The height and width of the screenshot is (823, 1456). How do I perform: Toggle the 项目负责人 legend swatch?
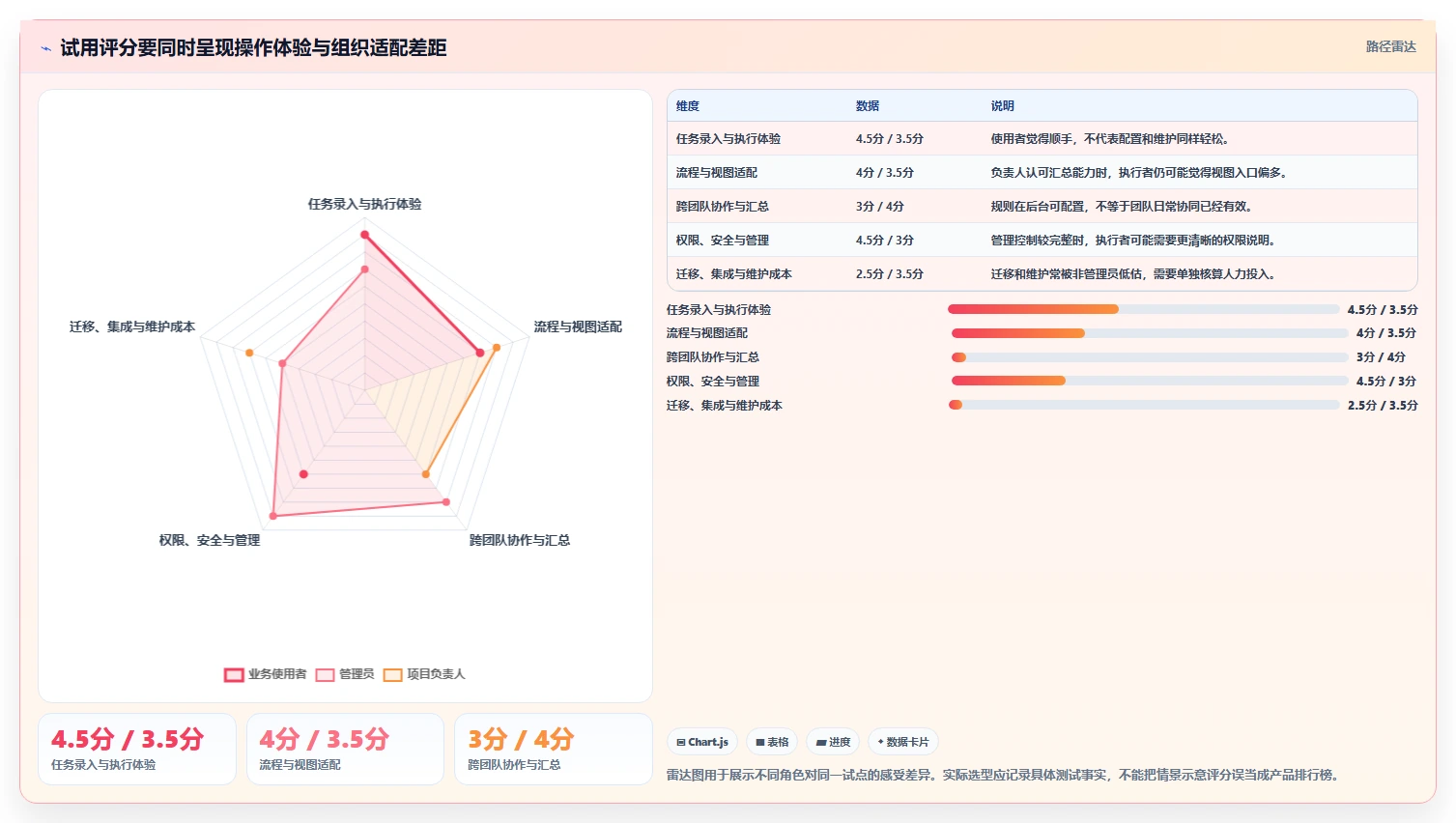[x=392, y=674]
